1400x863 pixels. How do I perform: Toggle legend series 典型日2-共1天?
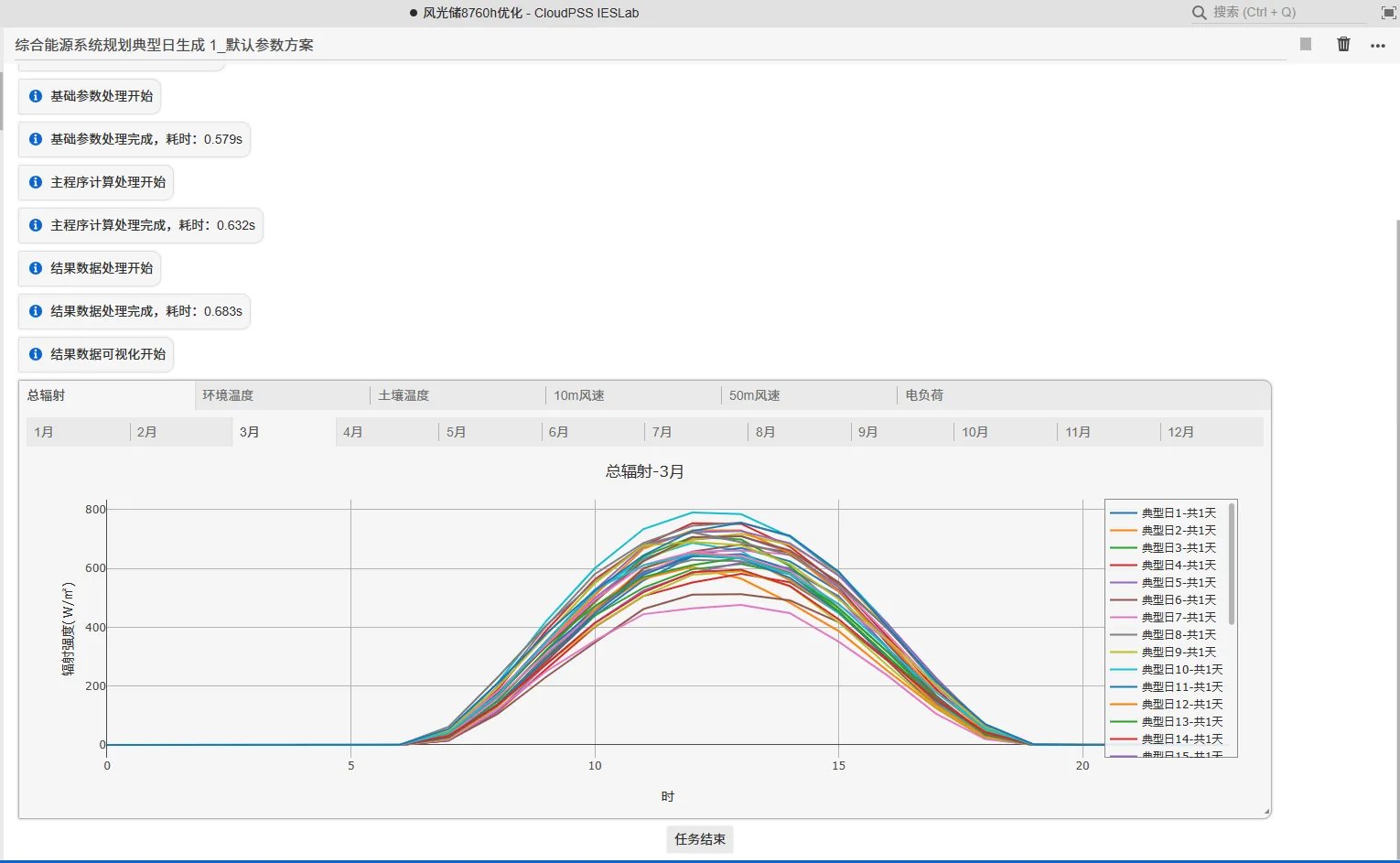pyautogui.click(x=1163, y=531)
